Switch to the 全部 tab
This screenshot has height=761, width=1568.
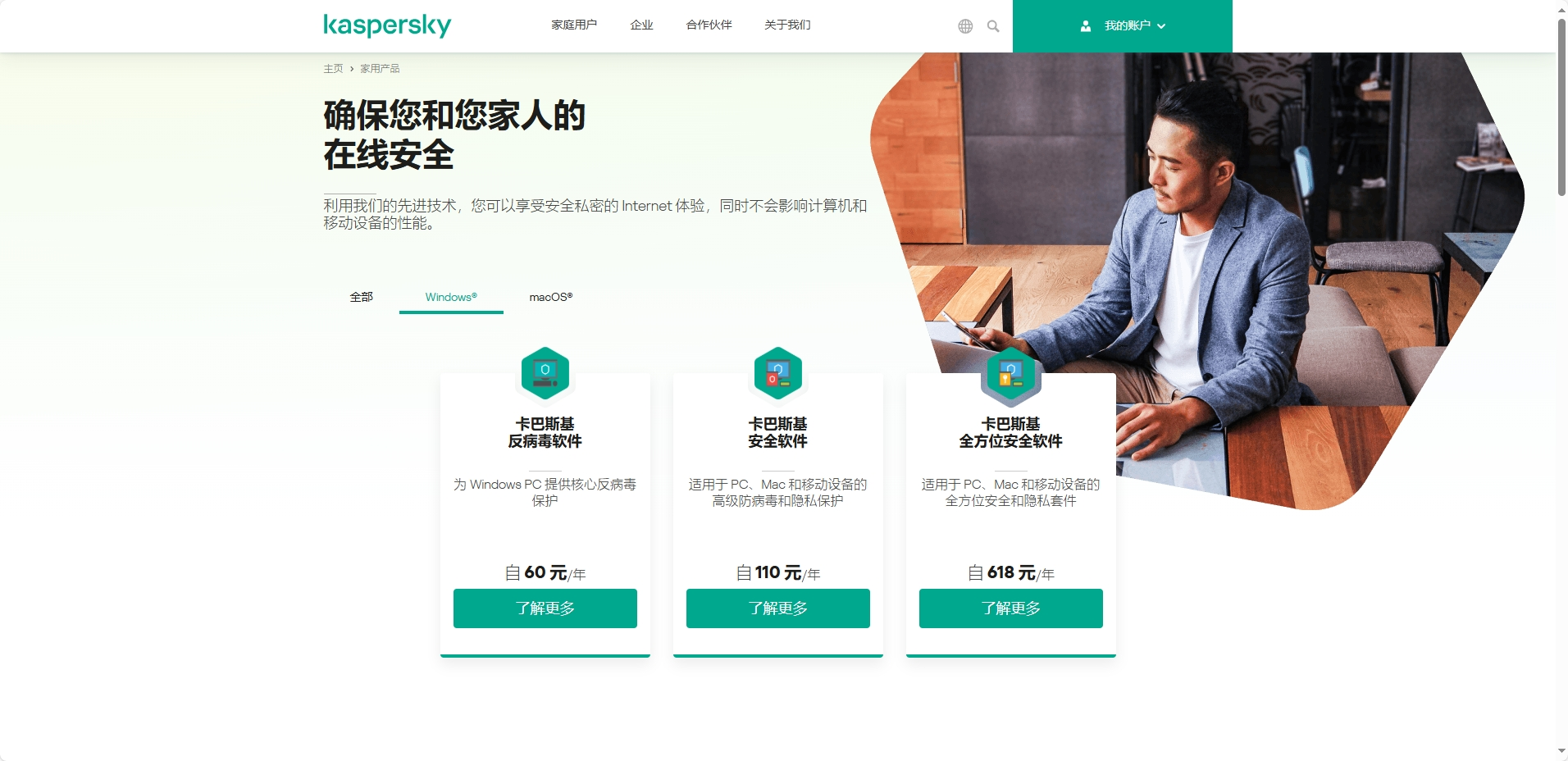pos(362,297)
